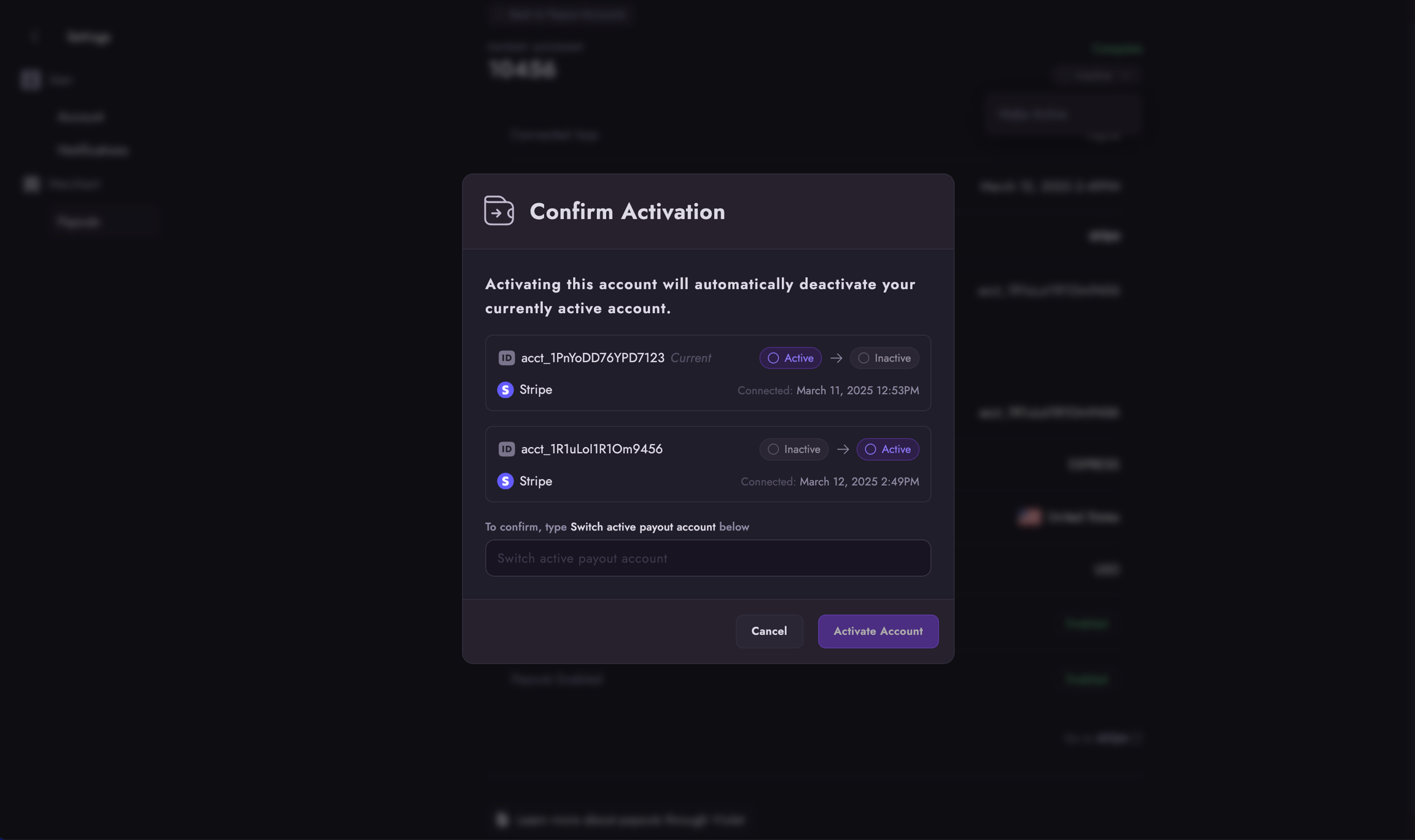
Task: Focus the Switch active payout account field
Action: click(707, 558)
